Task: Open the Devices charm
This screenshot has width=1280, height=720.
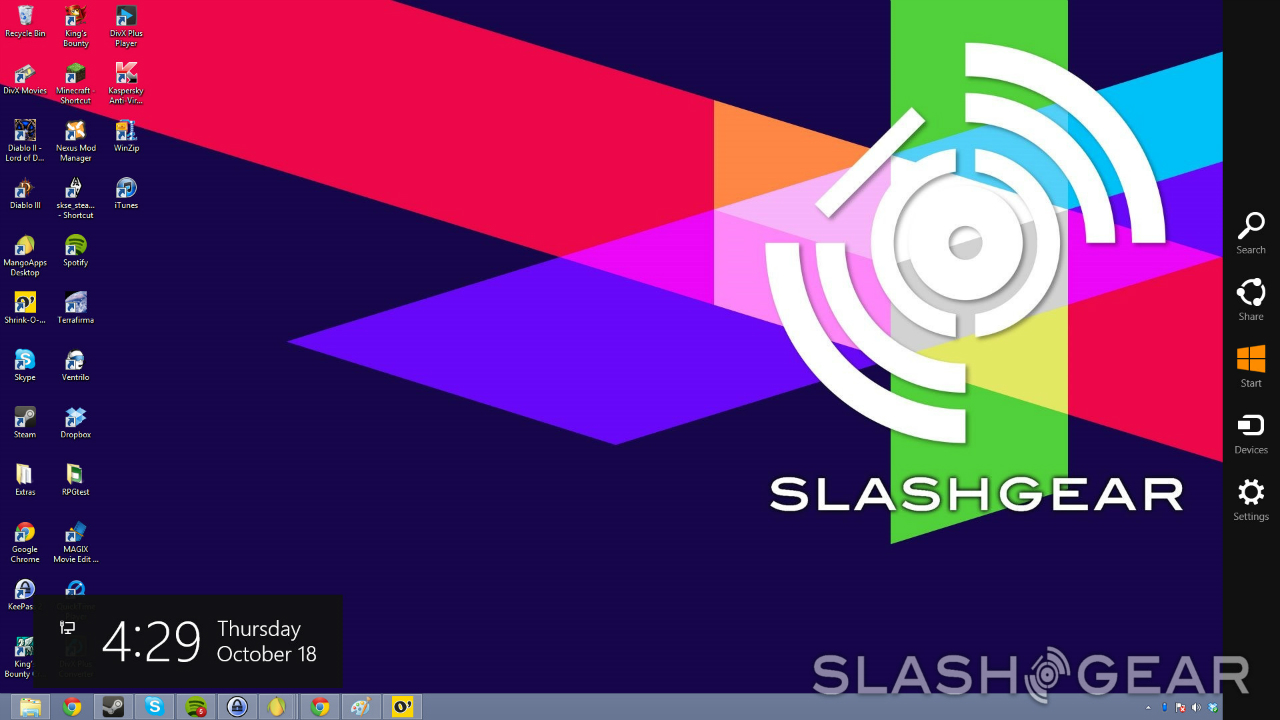Action: point(1251,433)
